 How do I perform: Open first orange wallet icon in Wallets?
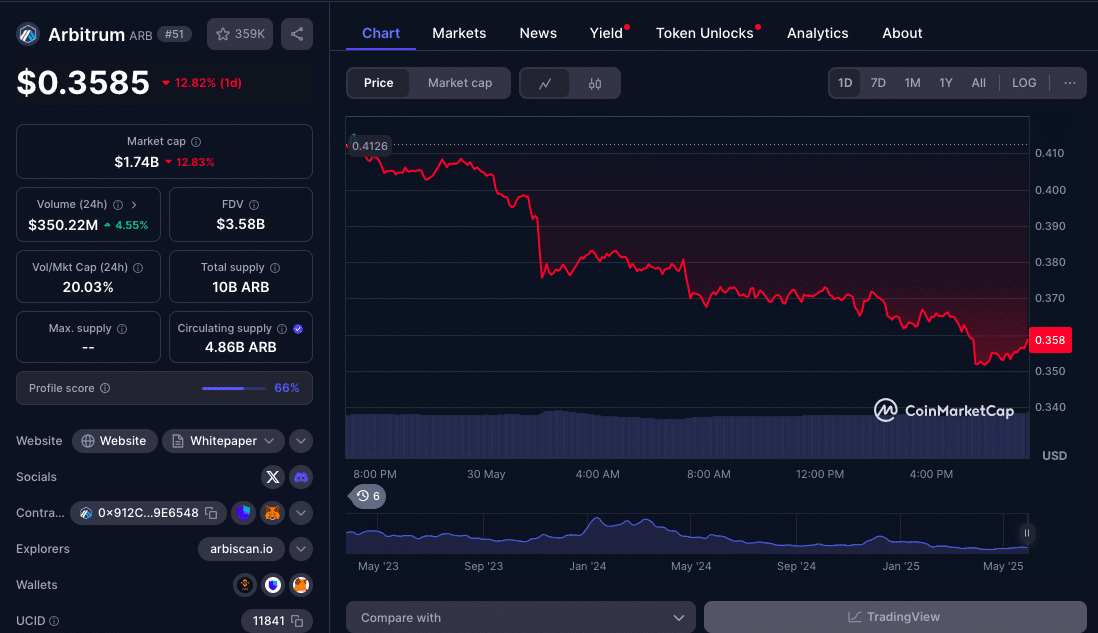[x=245, y=585]
